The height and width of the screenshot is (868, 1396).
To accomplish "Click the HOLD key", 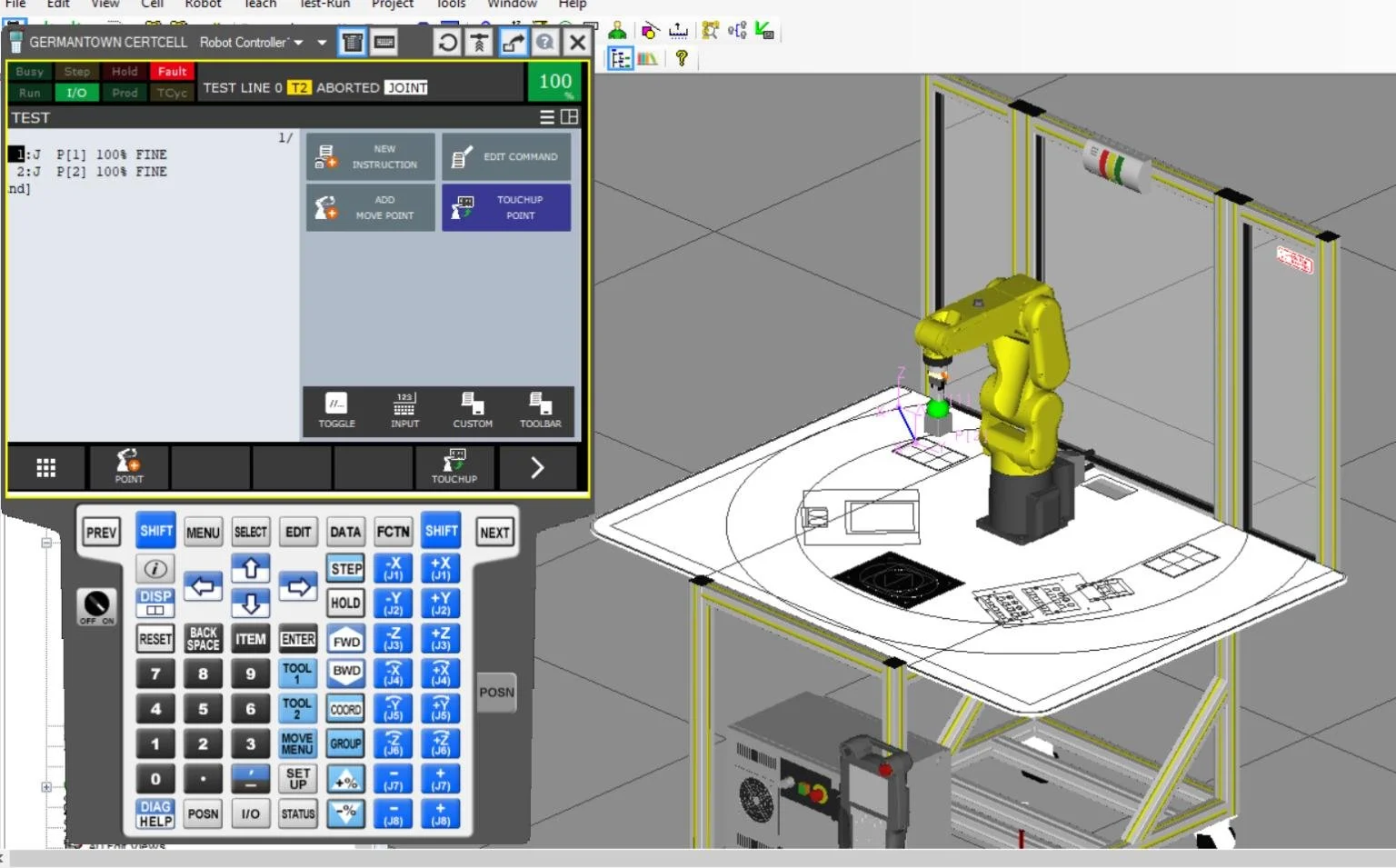I will point(346,603).
